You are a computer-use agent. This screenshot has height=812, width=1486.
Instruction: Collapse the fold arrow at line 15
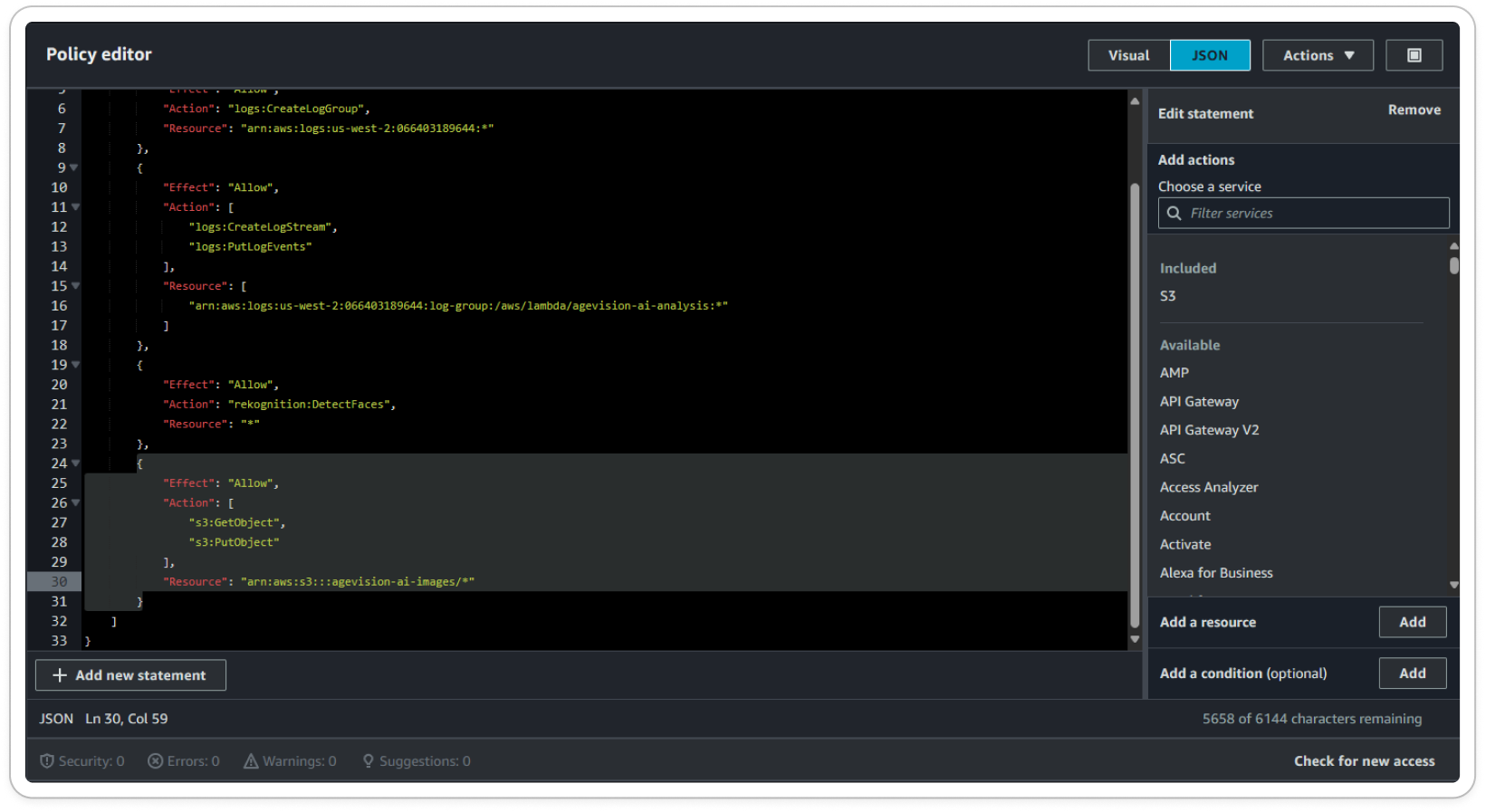pos(75,286)
